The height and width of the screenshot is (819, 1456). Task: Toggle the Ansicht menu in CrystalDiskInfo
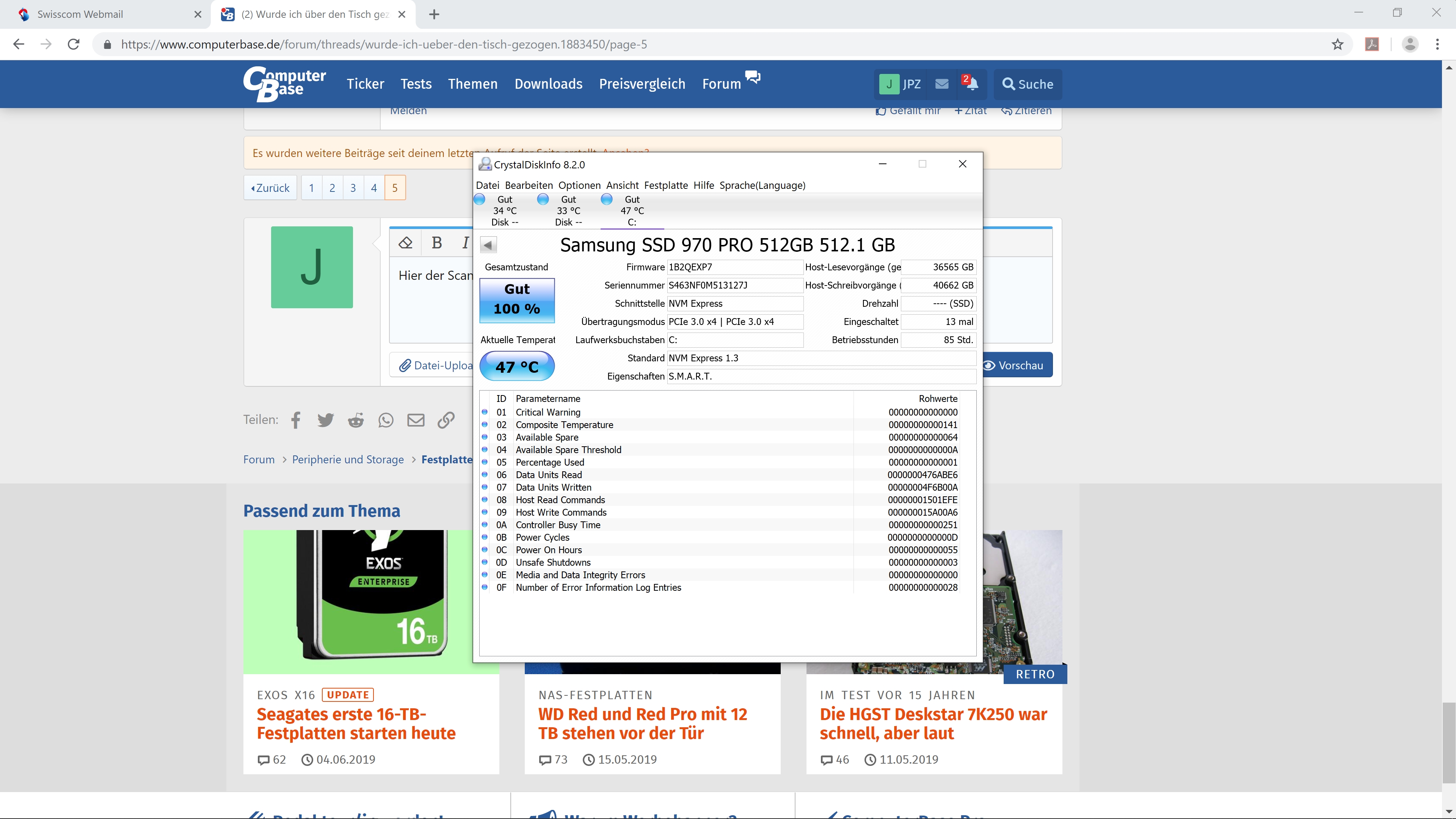point(621,185)
